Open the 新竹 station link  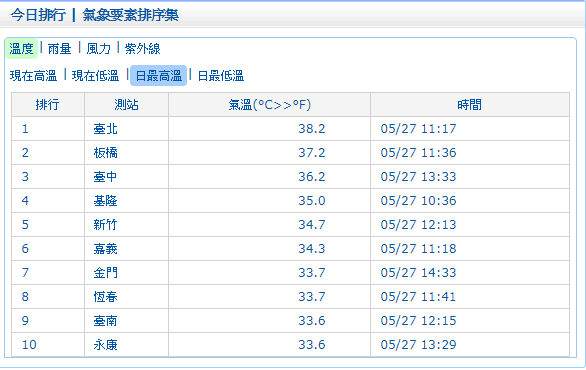[105, 225]
